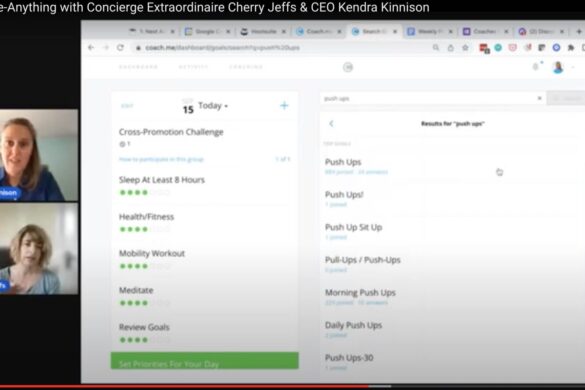Screen dimensions: 585x390
Task: Reload the page with browser refresh icon
Action: pyautogui.click(x=120, y=48)
